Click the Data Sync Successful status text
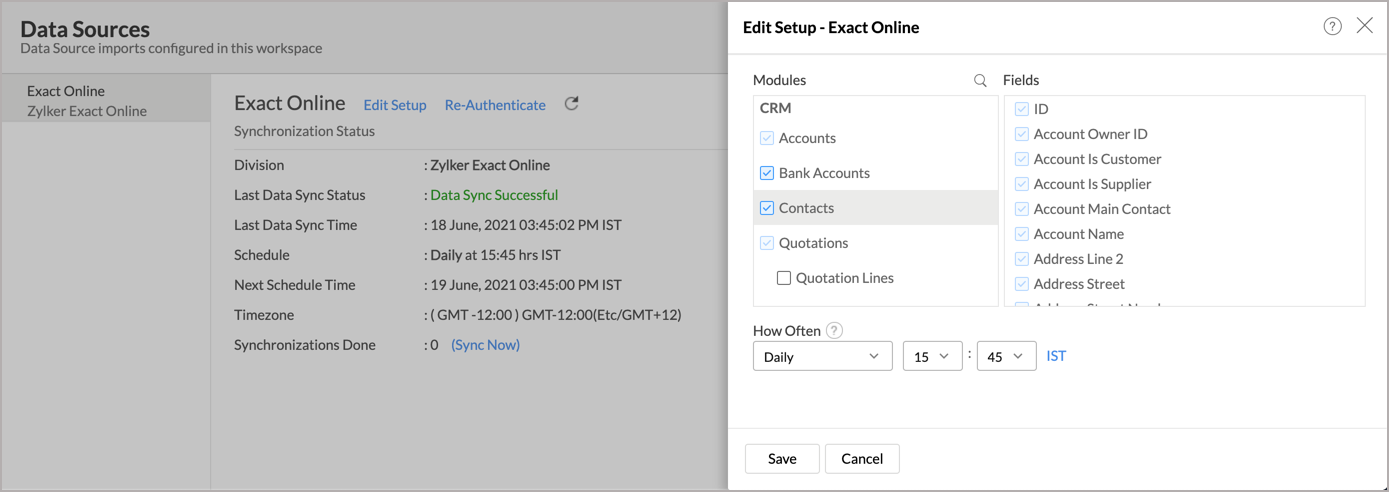Screen dimensions: 1389x492 click(494, 195)
